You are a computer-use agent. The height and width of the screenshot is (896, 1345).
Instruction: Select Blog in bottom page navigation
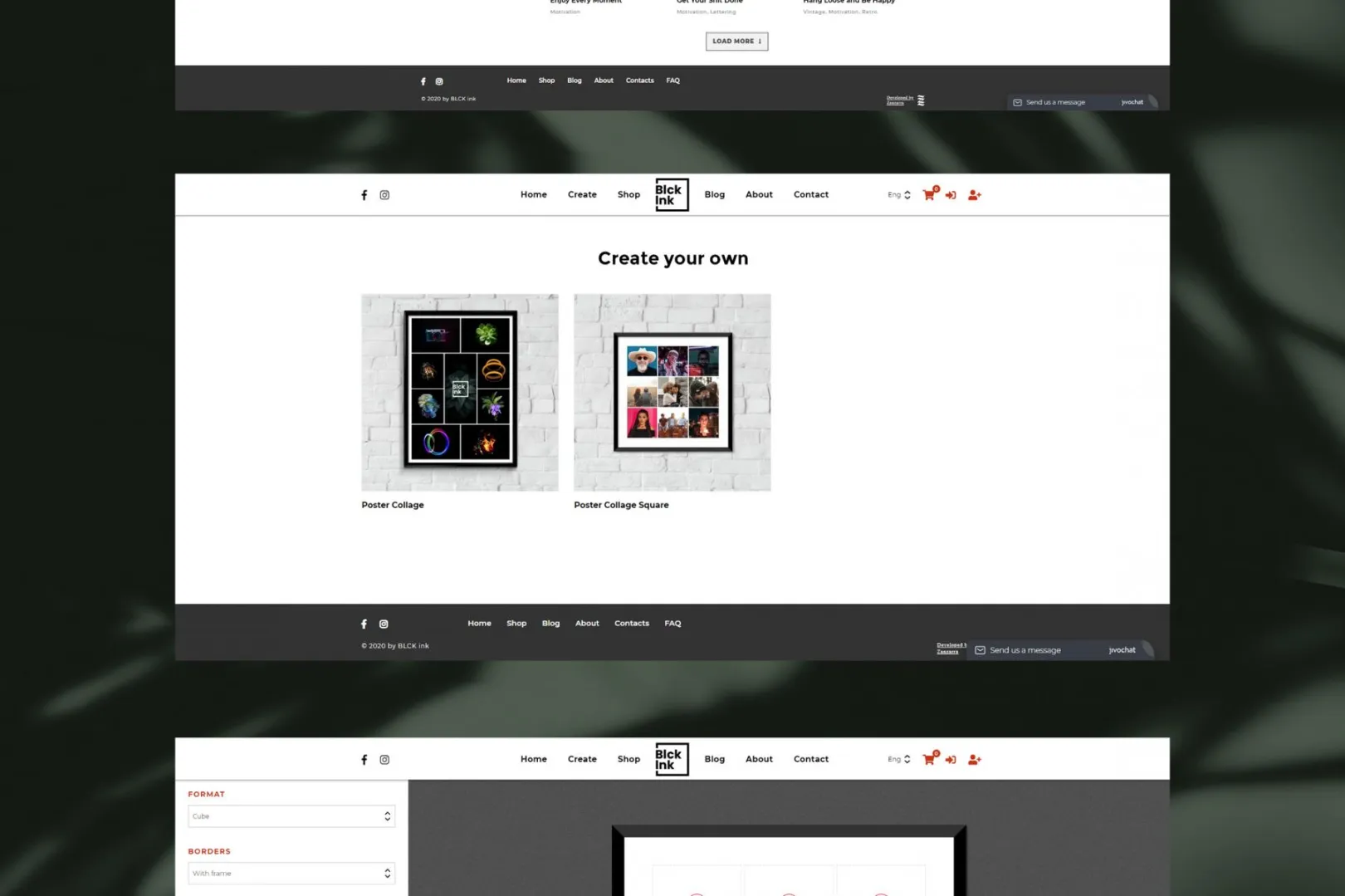[x=715, y=759]
